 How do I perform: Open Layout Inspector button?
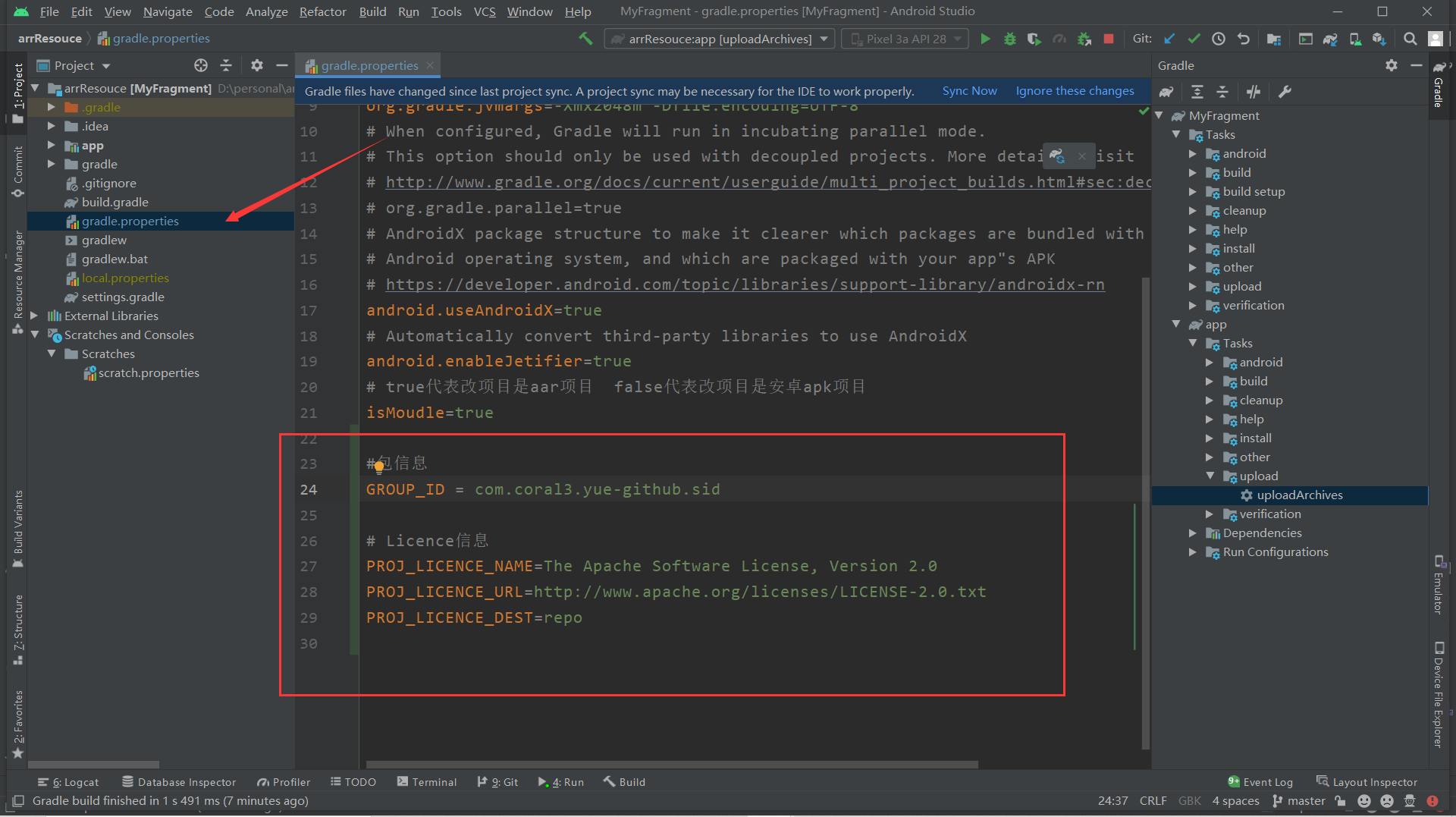tap(1367, 782)
